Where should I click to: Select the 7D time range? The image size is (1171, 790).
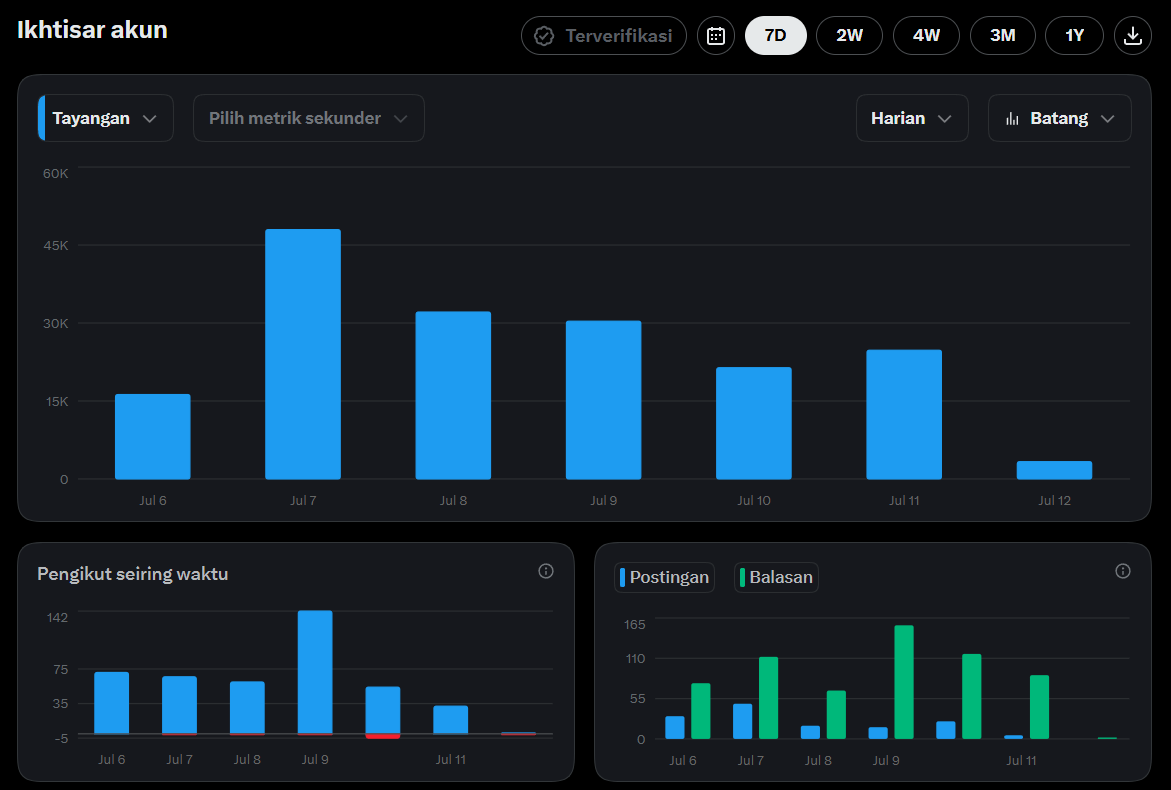coord(775,36)
